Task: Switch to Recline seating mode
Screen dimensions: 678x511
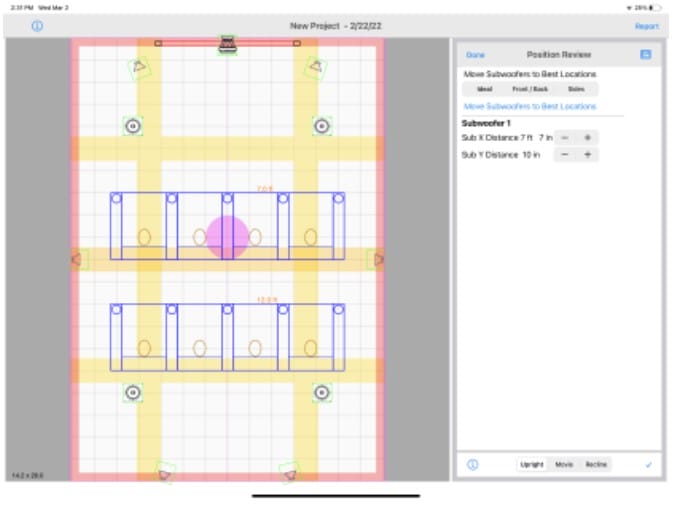Action: pos(596,465)
